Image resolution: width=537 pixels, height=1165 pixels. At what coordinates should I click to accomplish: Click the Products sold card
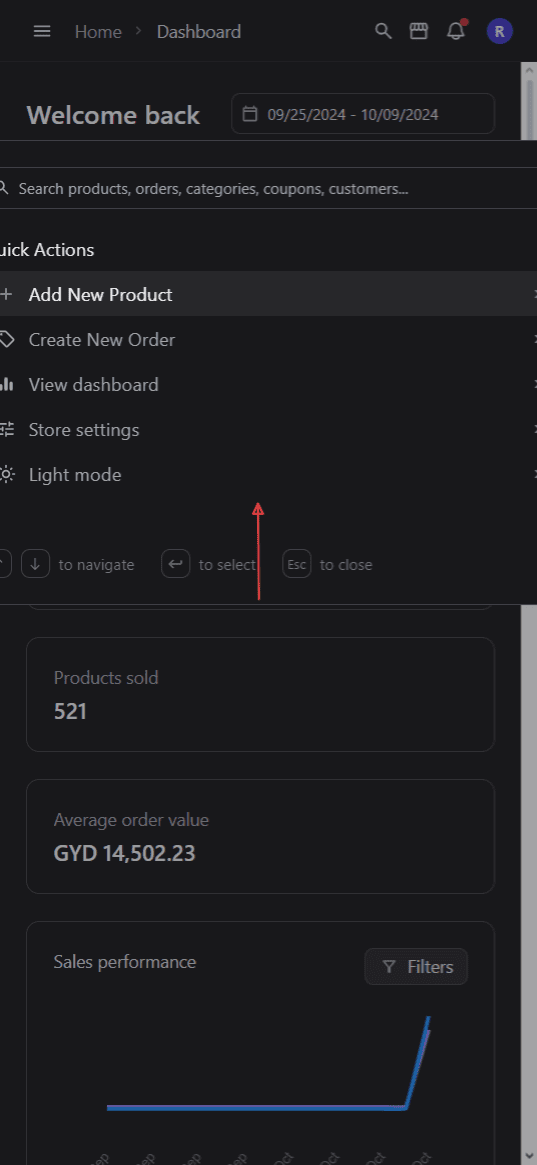(x=260, y=694)
